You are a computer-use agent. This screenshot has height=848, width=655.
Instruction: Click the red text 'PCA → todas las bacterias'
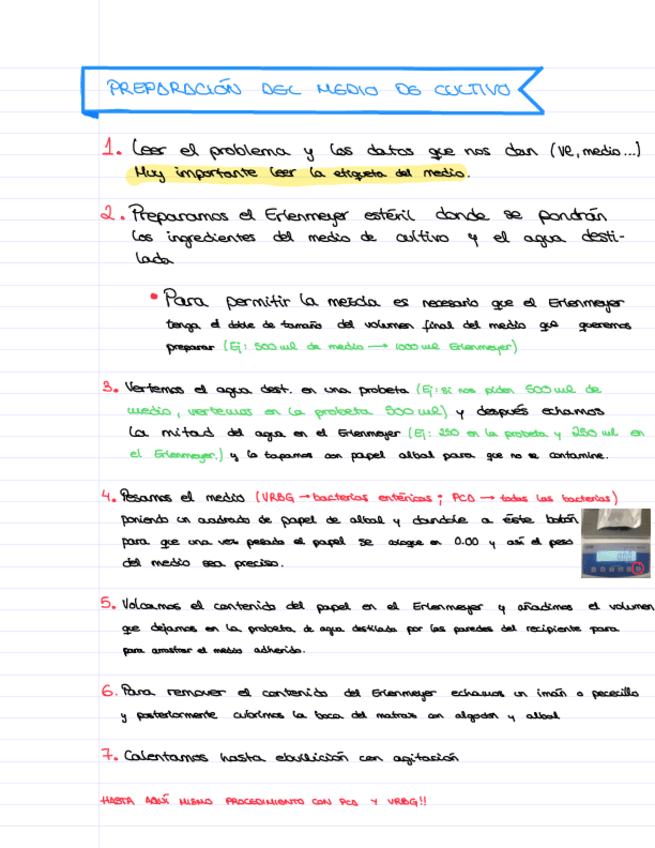(x=532, y=498)
